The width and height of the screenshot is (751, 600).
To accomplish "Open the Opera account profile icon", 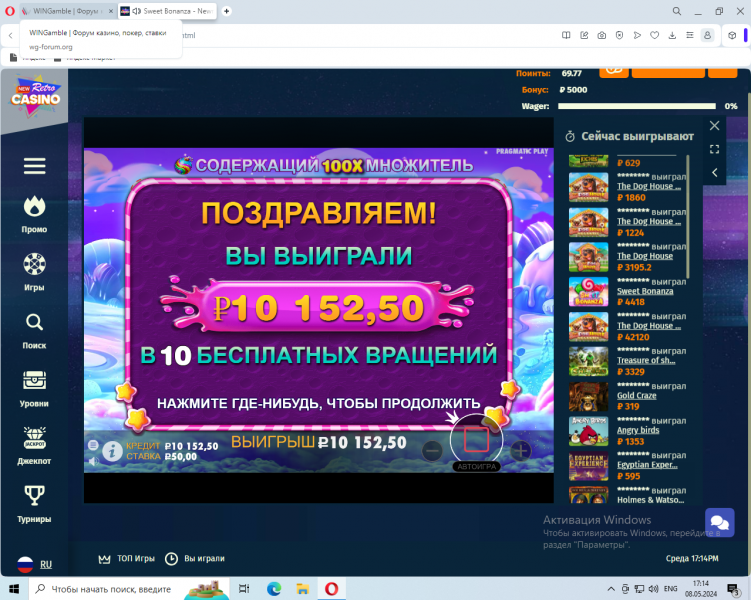I will pyautogui.click(x=707, y=35).
